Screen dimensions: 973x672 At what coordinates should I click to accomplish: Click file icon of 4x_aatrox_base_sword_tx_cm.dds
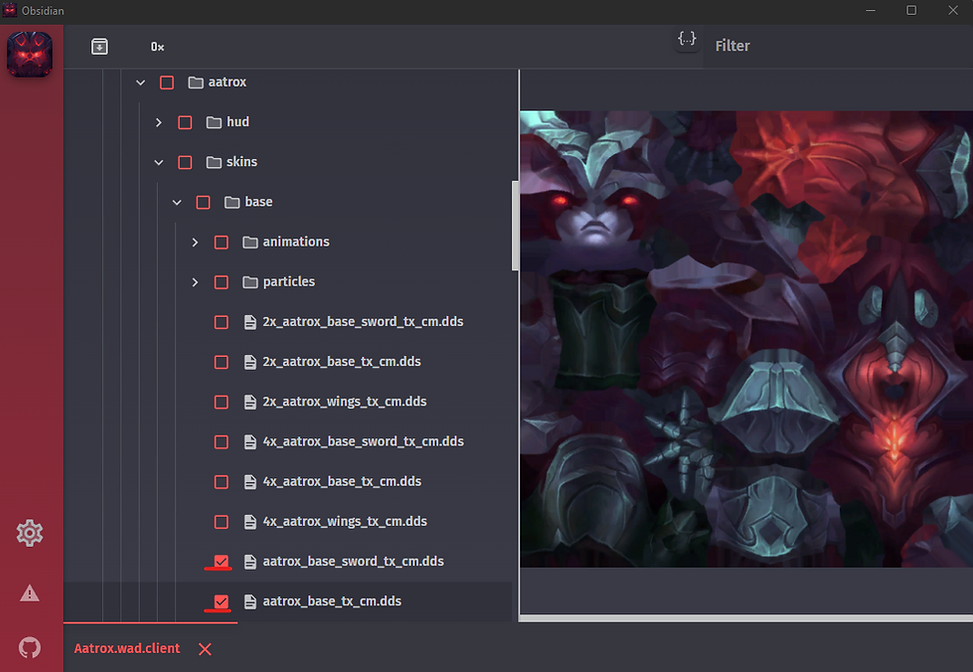coord(250,442)
